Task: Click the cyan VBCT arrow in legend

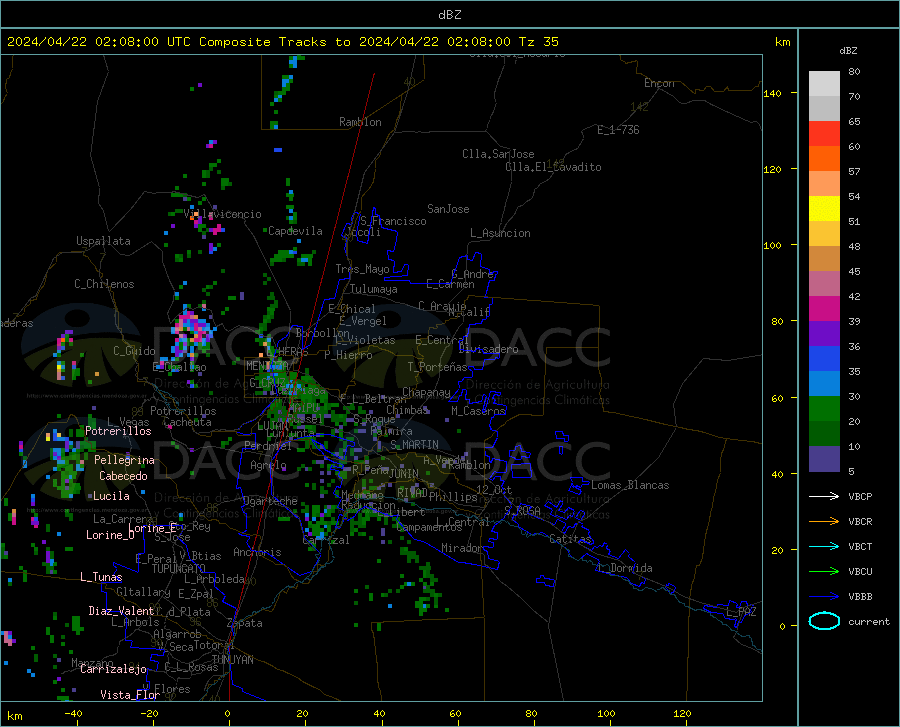Action: [824, 546]
